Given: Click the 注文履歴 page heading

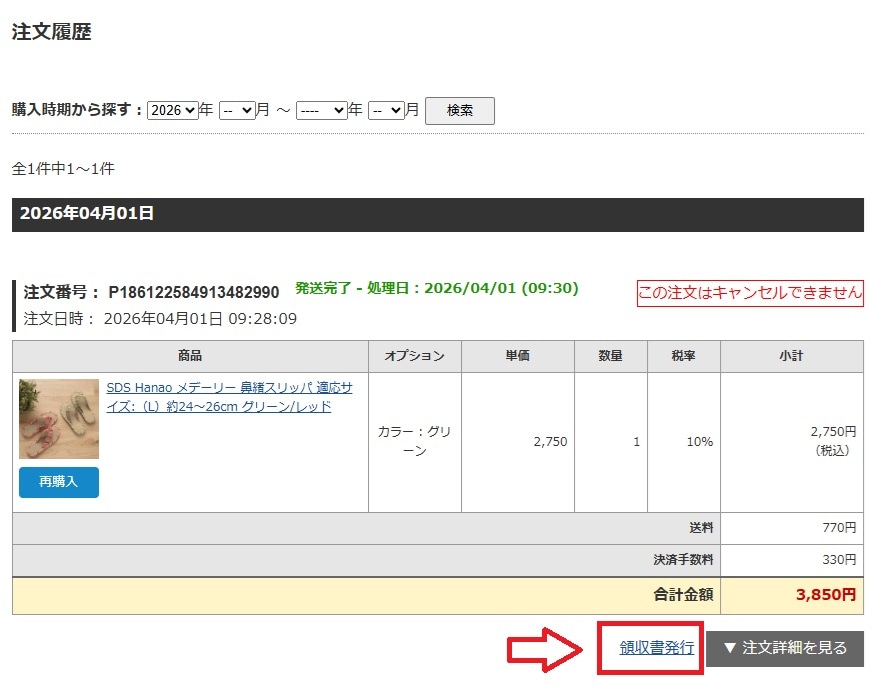Looking at the screenshot, I should coord(52,32).
